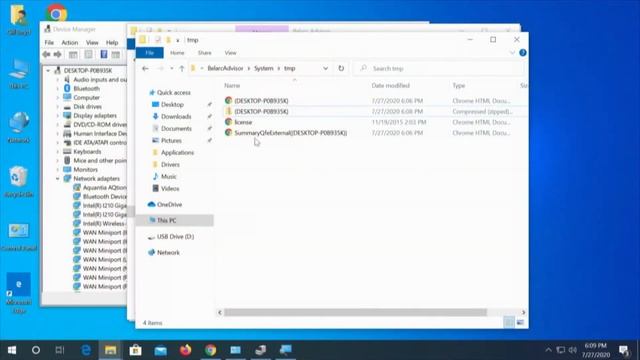Image resolution: width=640 pixels, height=360 pixels.
Task: Open notification center in system tray
Action: pyautogui.click(x=623, y=350)
